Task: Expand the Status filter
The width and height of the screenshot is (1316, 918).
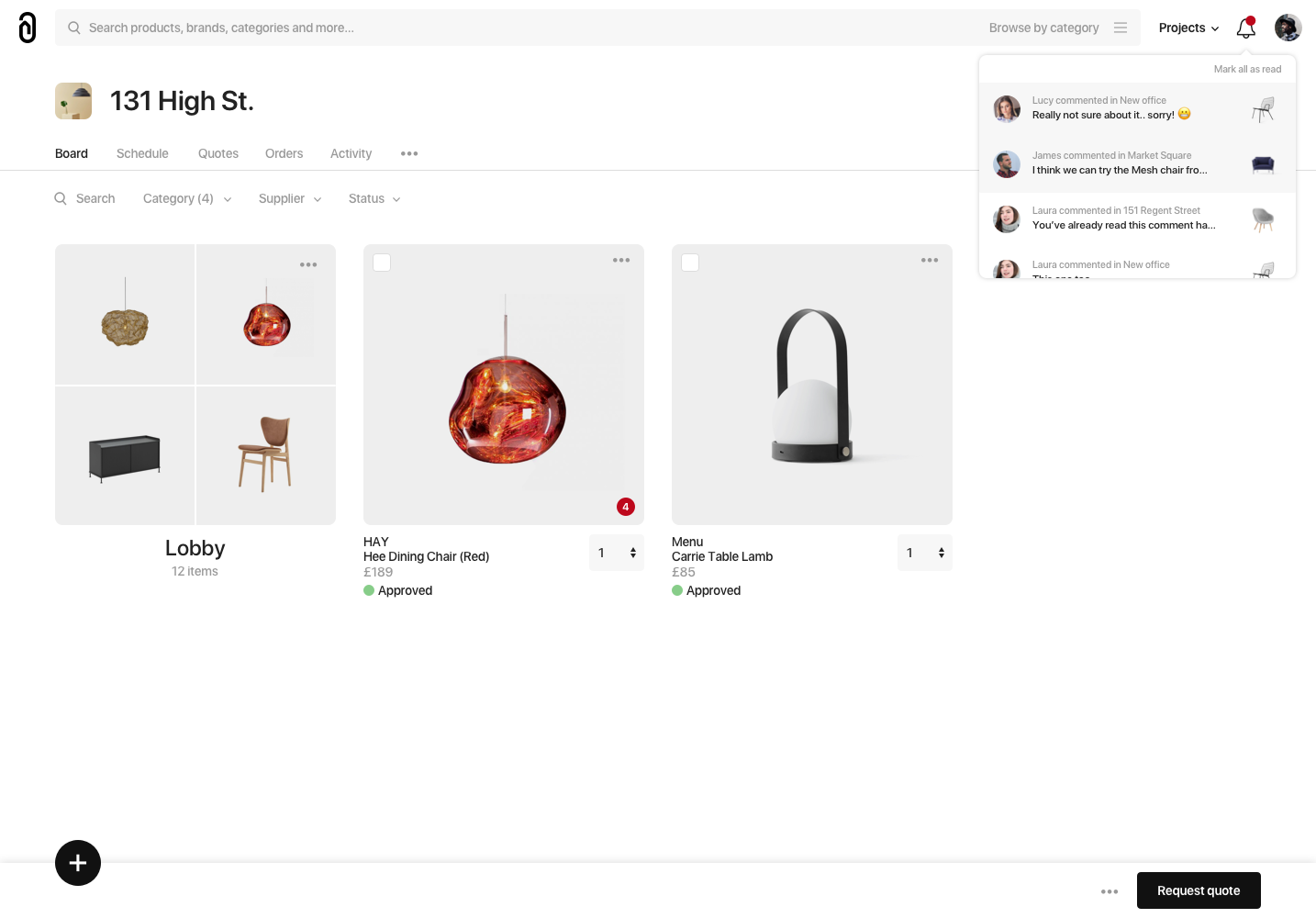Action: click(374, 198)
